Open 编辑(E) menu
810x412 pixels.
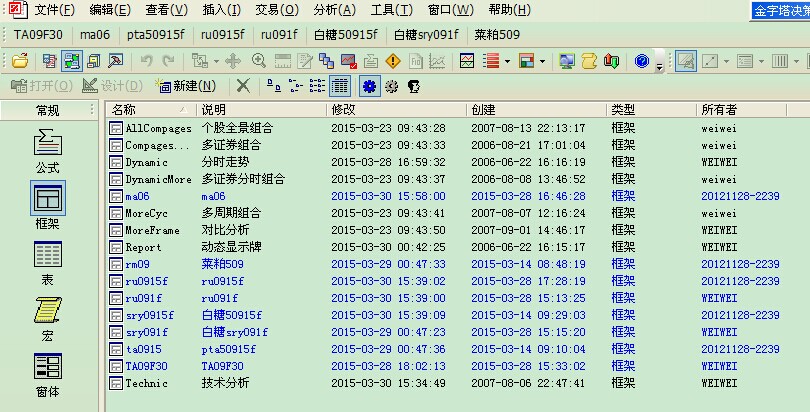tap(110, 10)
